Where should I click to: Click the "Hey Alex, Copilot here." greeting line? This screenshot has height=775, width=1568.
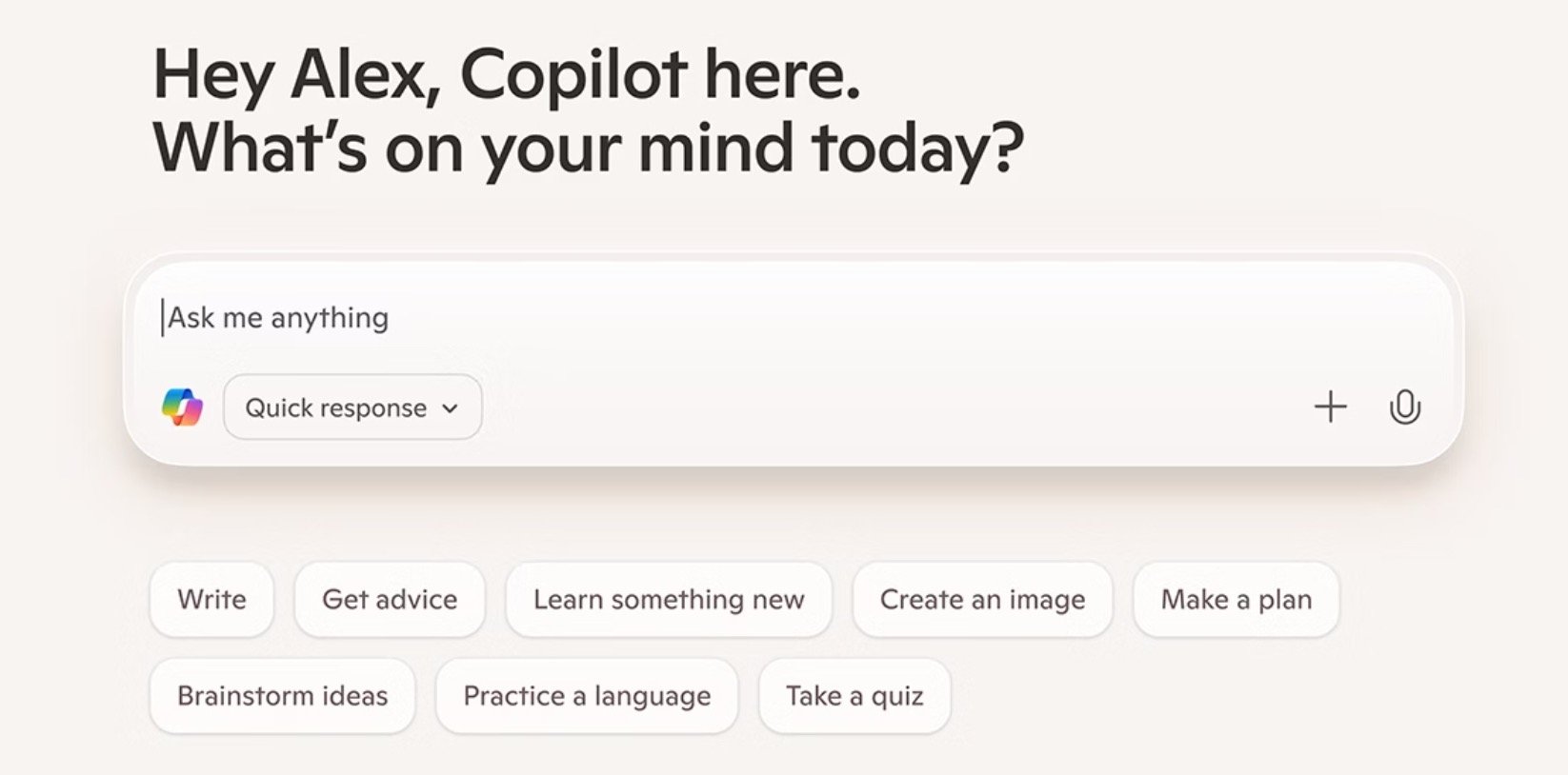[x=506, y=74]
